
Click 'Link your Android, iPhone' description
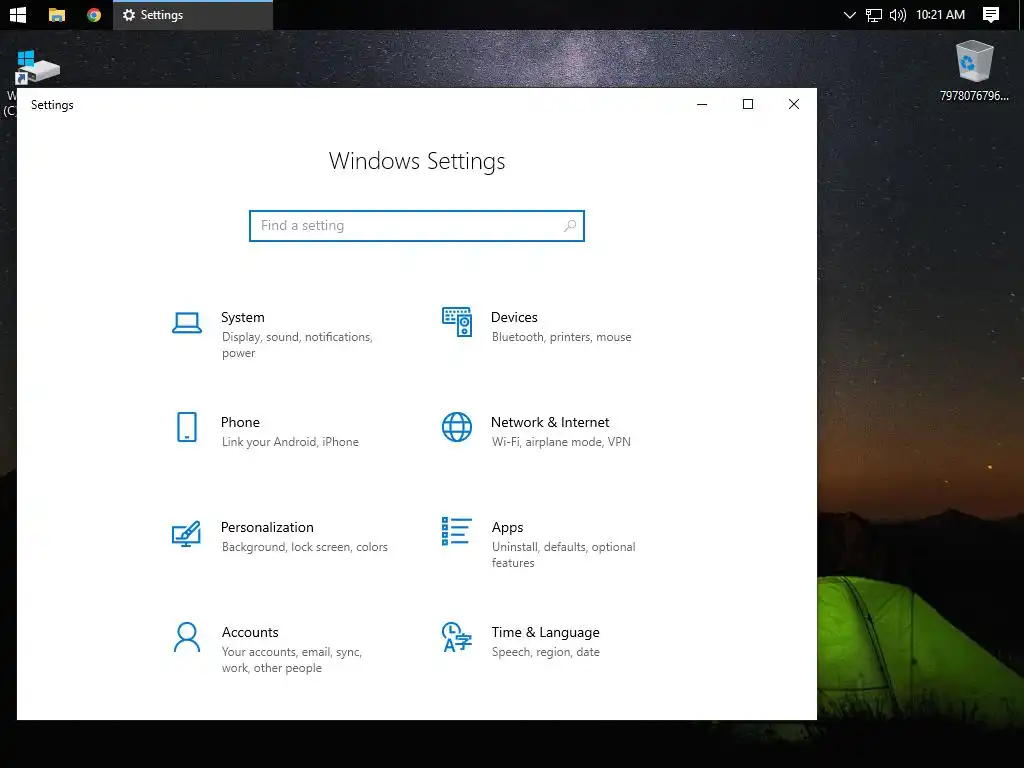pyautogui.click(x=290, y=442)
